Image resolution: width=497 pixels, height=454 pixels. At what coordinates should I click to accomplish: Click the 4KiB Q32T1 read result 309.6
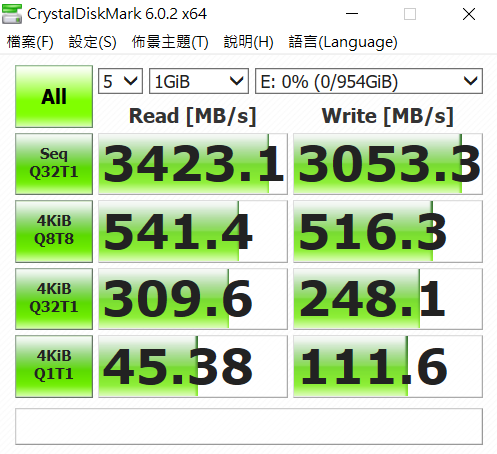[x=193, y=299]
